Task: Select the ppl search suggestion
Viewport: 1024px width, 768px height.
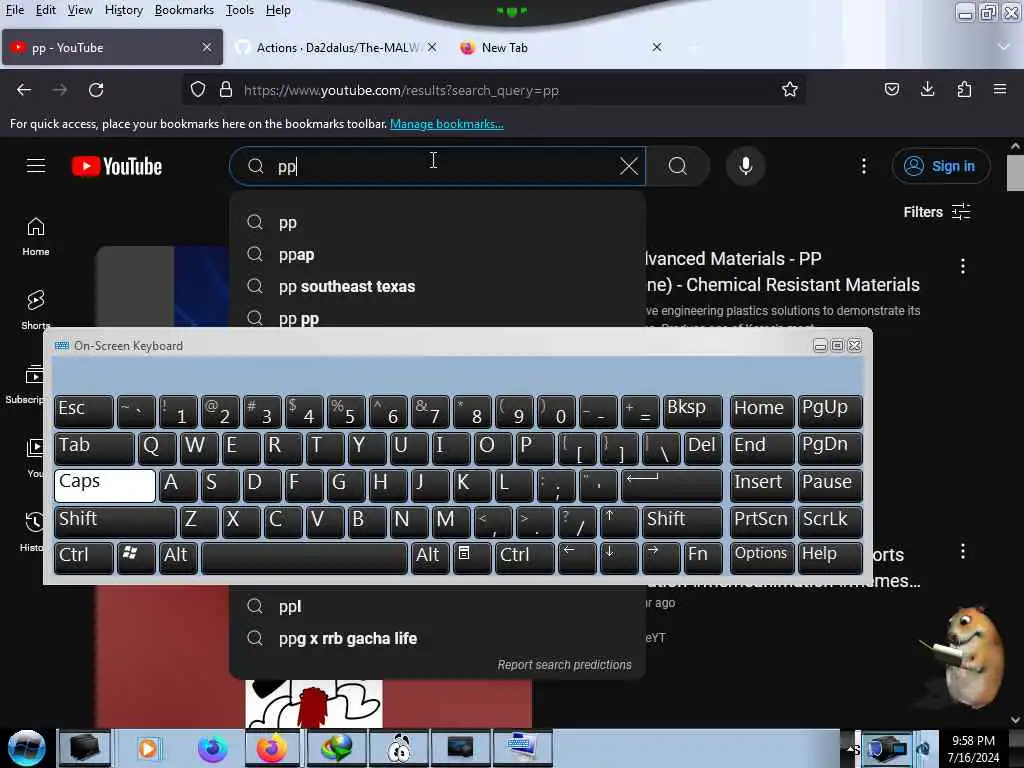Action: click(x=438, y=607)
